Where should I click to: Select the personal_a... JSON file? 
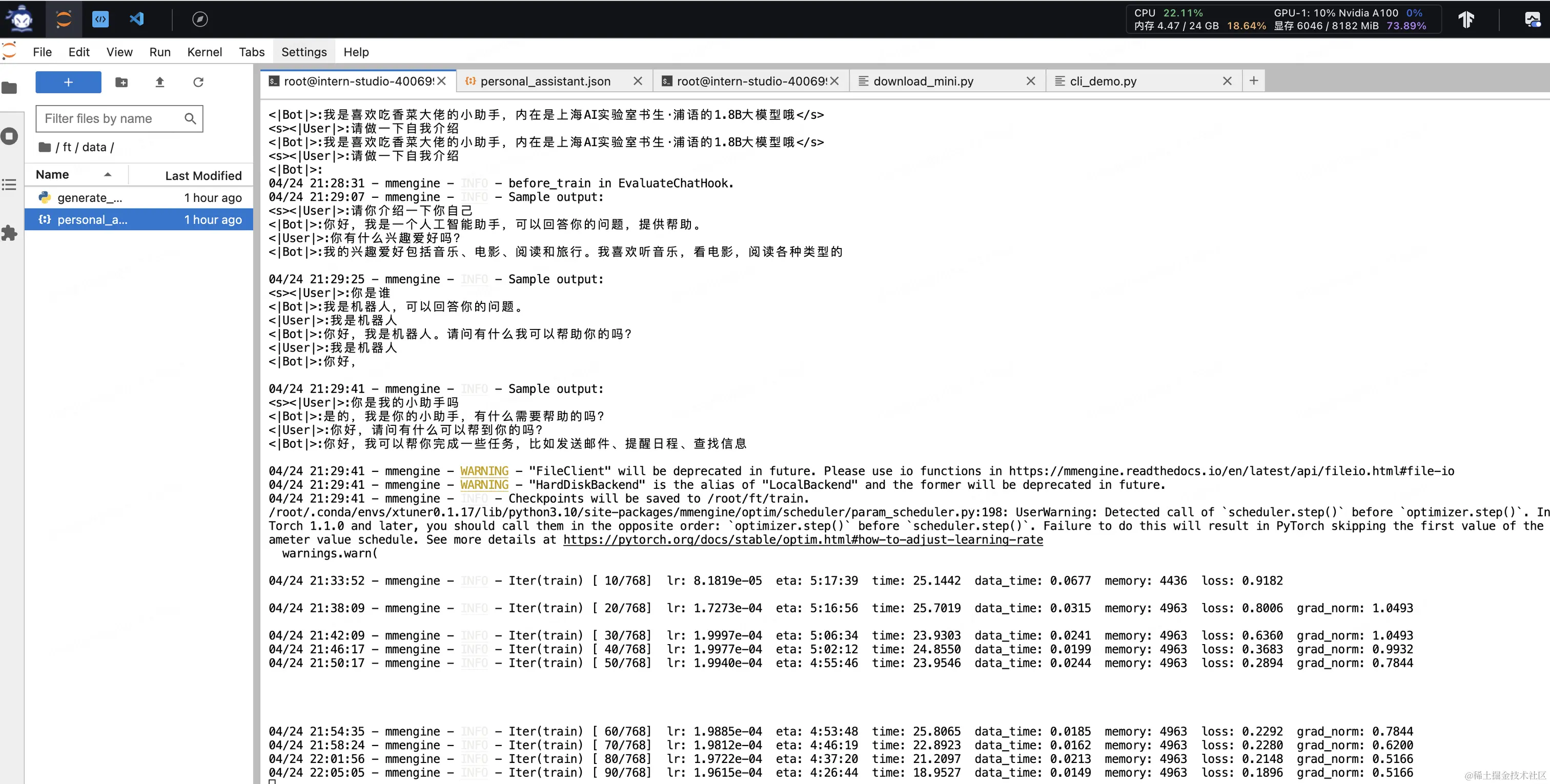coord(92,220)
